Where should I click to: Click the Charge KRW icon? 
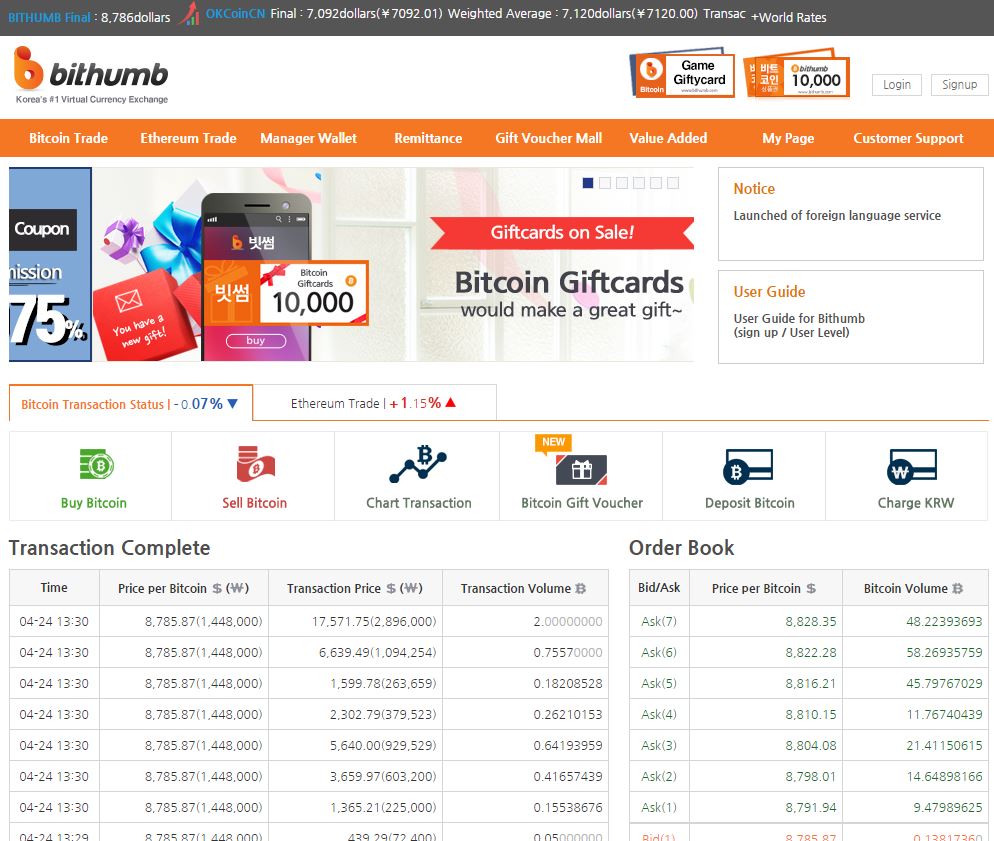(x=912, y=467)
